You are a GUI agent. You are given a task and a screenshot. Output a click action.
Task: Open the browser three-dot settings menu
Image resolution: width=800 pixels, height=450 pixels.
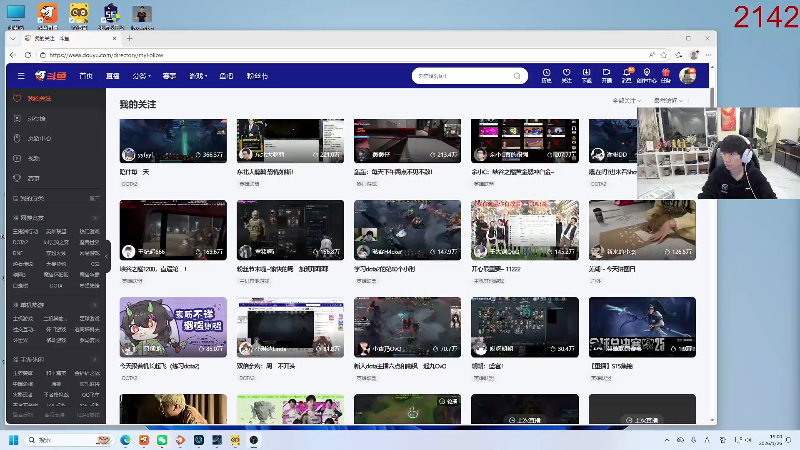pyautogui.click(x=708, y=55)
